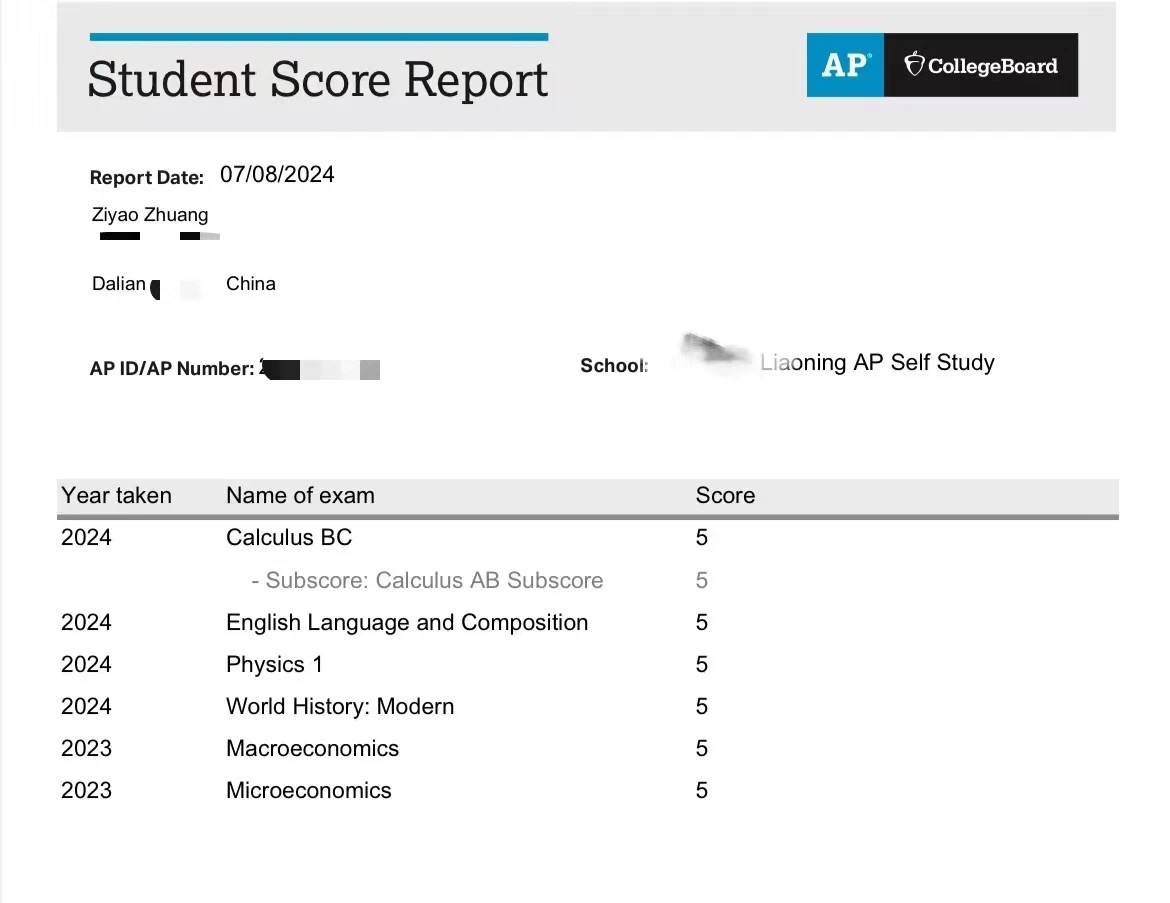1170x903 pixels.
Task: Click the country name China
Action: coord(250,284)
